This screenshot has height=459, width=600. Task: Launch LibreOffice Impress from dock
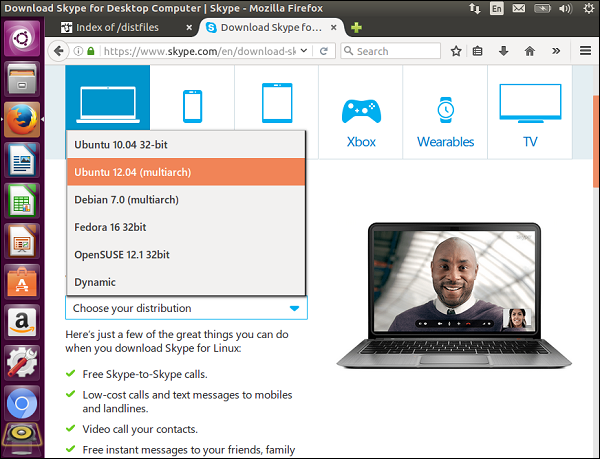coord(22,241)
